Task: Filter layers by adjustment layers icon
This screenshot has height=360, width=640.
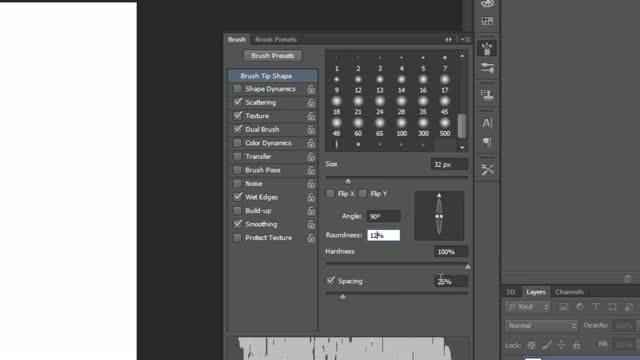Action: coord(580,307)
